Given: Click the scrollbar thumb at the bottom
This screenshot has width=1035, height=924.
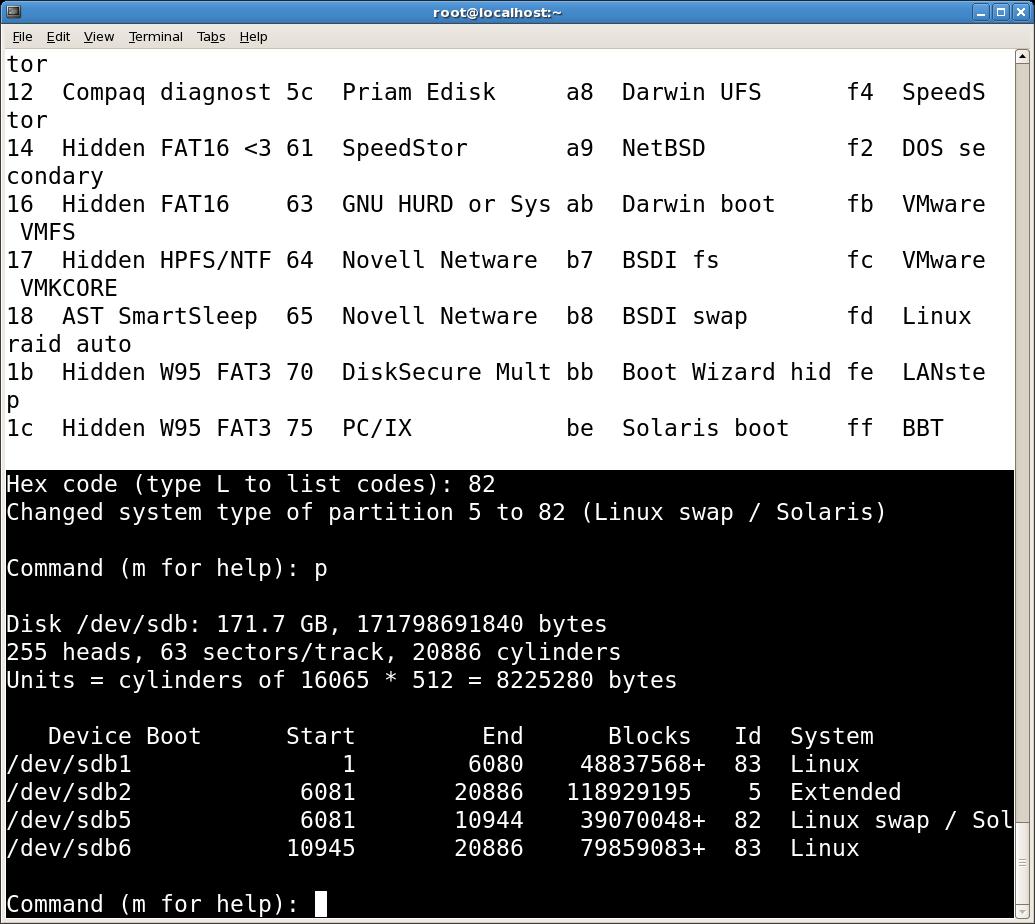Looking at the screenshot, I should (1022, 863).
